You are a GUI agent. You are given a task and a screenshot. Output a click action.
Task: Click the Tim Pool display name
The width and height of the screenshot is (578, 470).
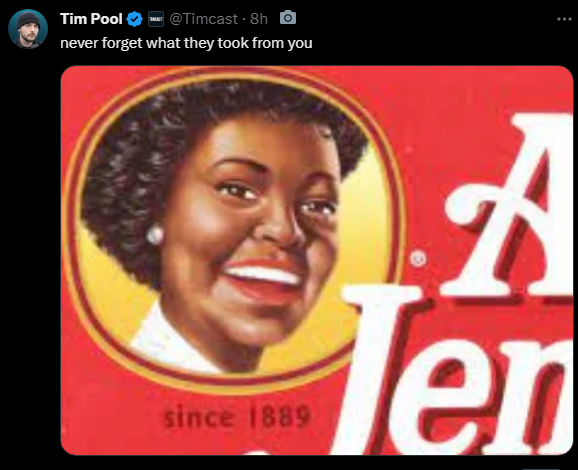coord(91,19)
